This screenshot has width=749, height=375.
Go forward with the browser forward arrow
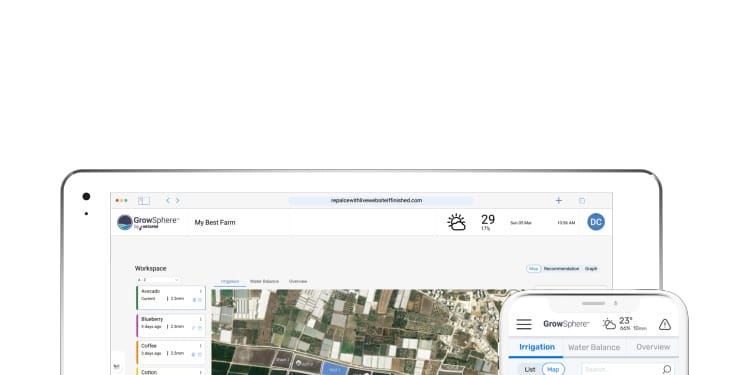pos(178,201)
